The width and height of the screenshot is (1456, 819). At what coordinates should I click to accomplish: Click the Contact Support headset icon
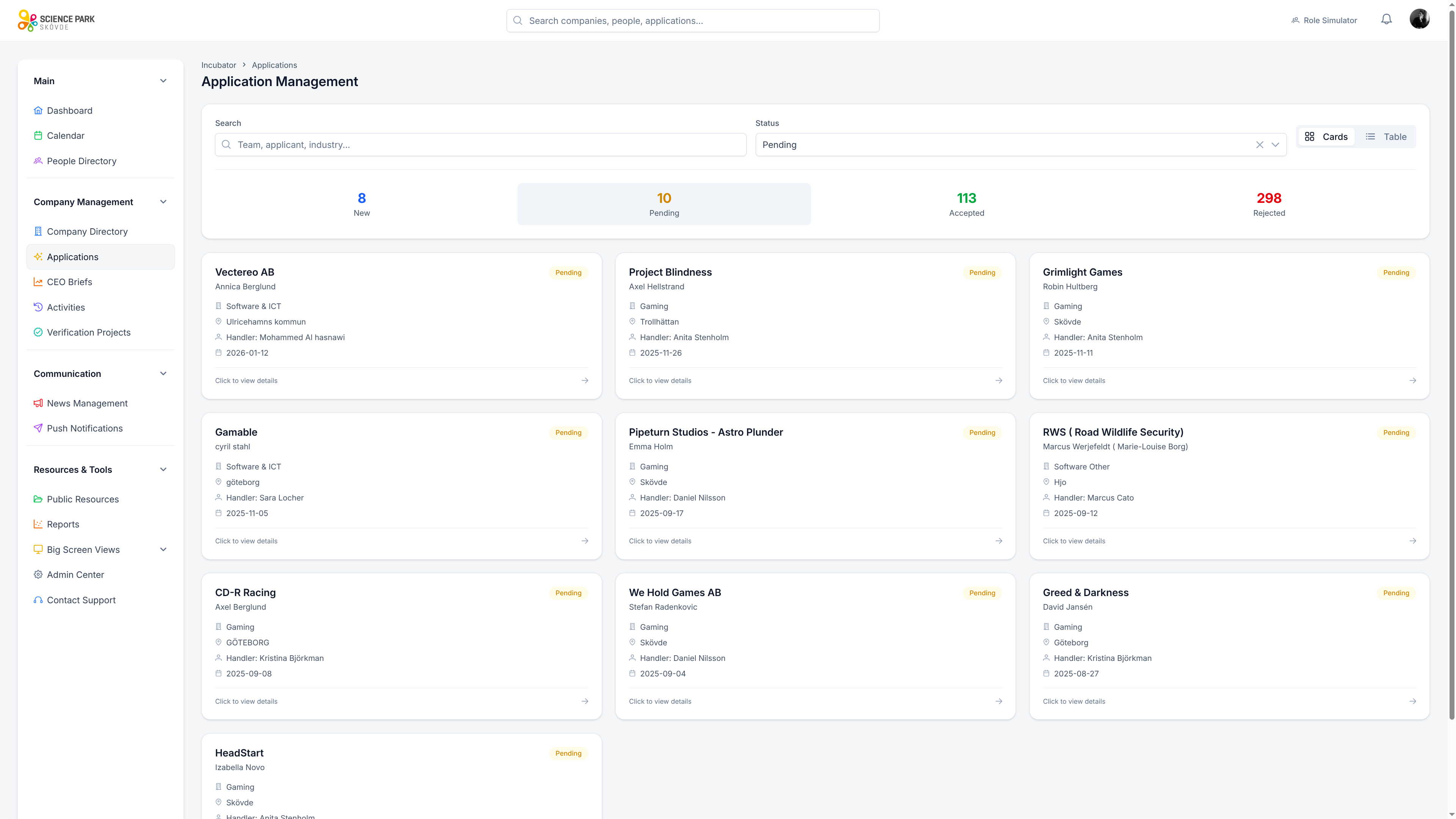(x=38, y=600)
